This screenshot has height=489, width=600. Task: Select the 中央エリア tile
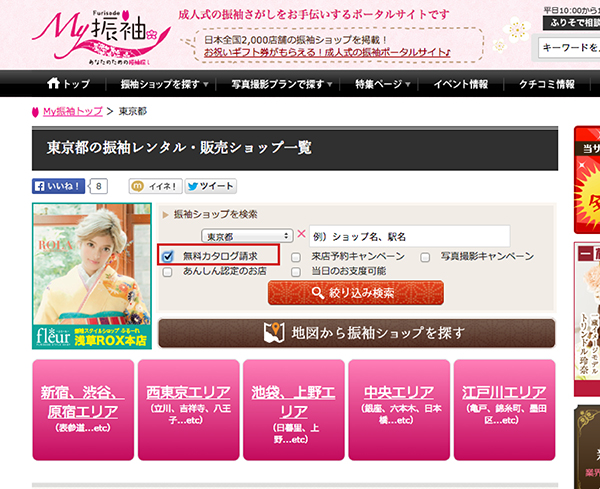point(399,410)
